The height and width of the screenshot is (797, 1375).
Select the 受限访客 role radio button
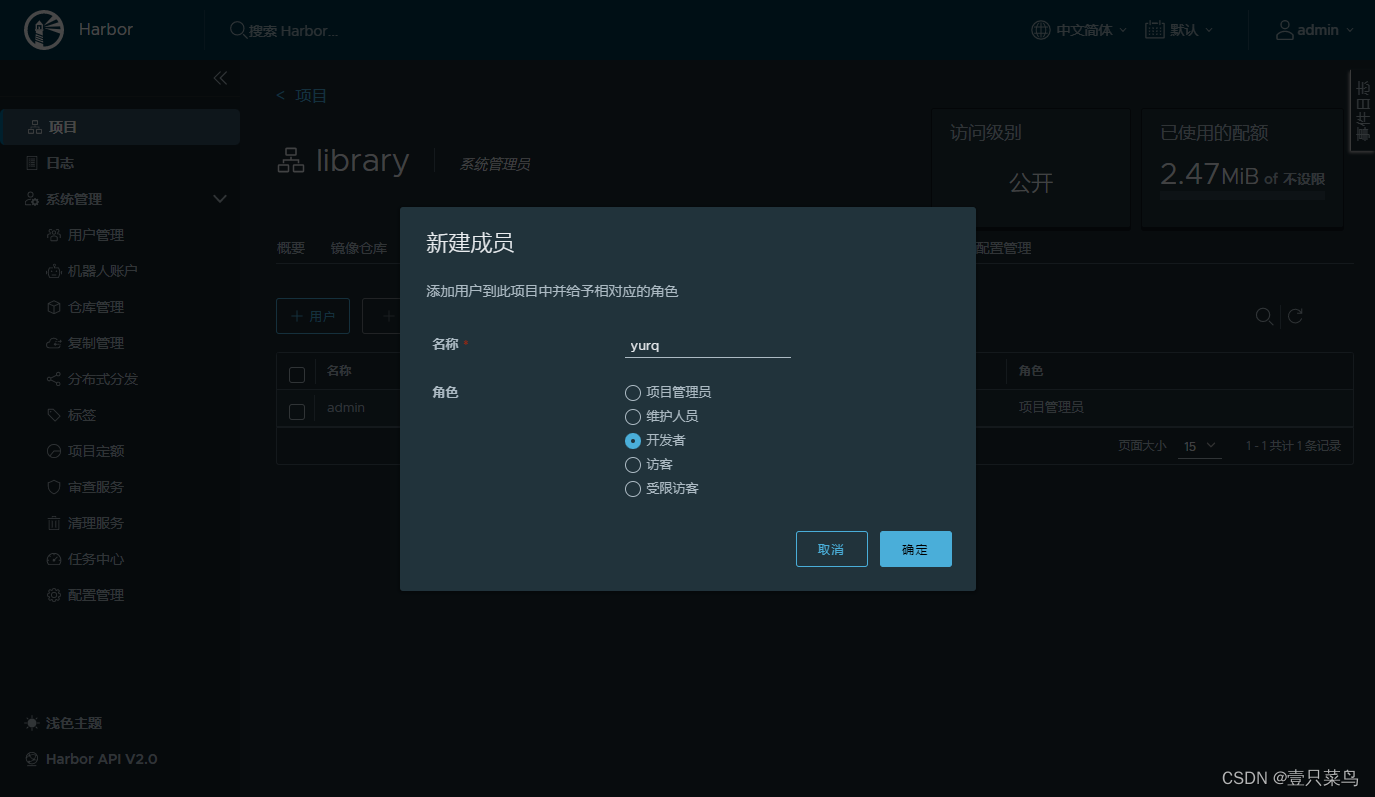tap(632, 489)
